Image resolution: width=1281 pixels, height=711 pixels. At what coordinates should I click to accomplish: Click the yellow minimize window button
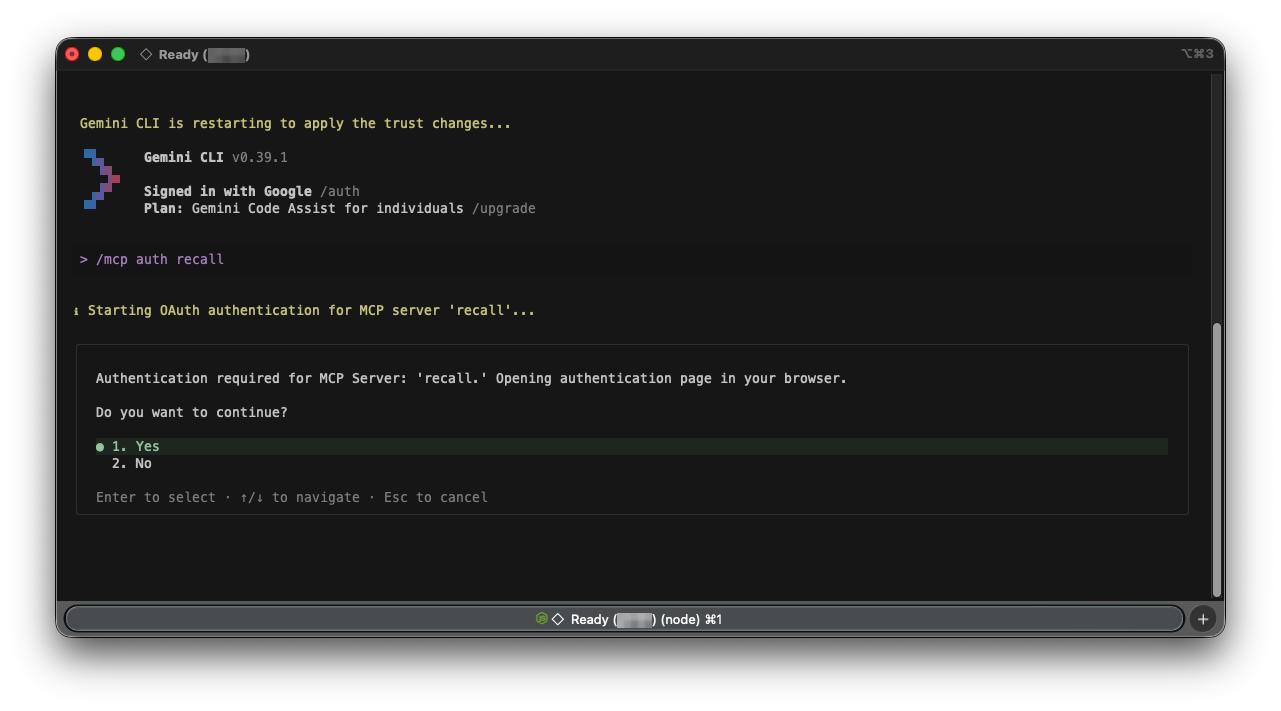(x=95, y=54)
